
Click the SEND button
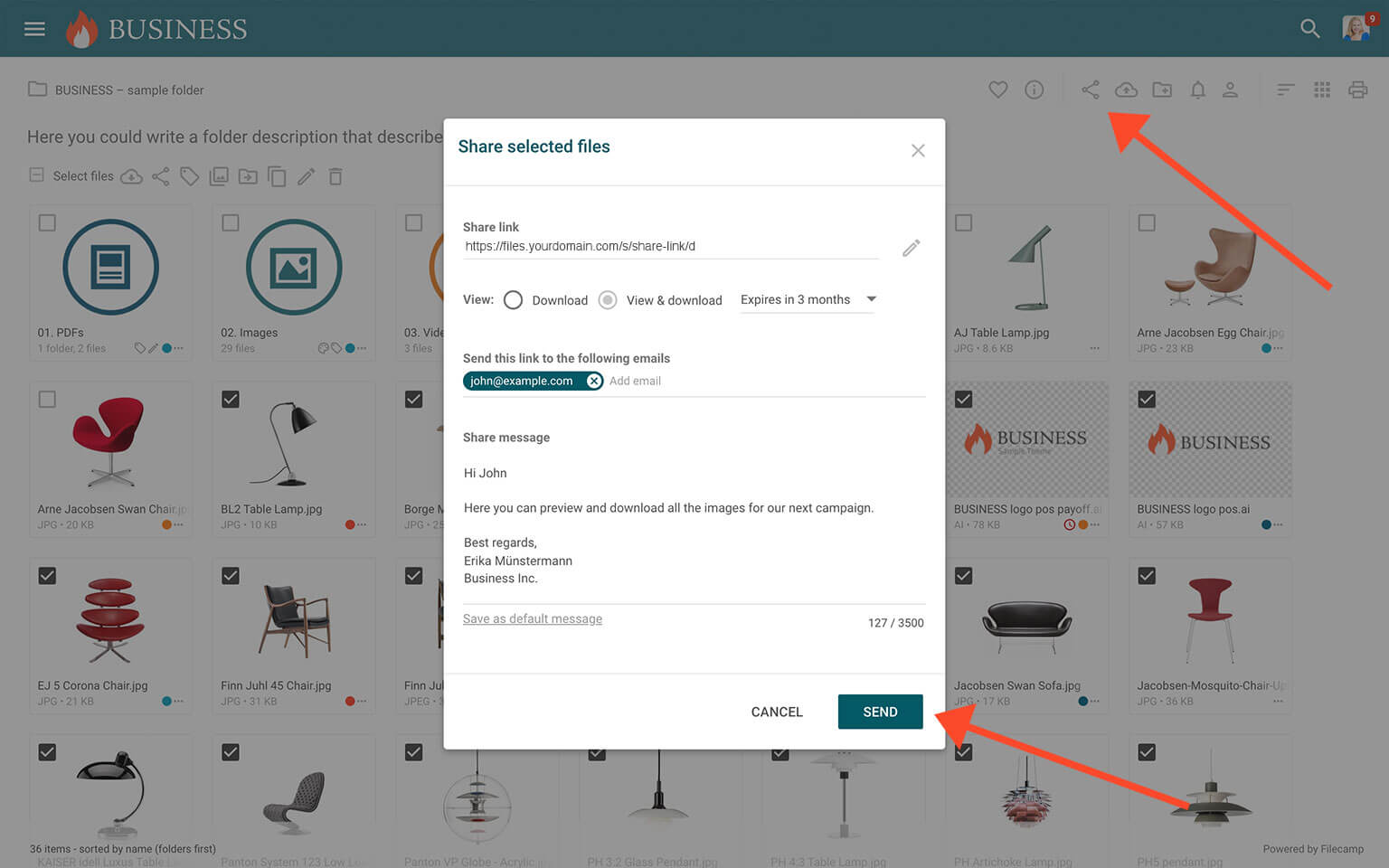pyautogui.click(x=880, y=712)
